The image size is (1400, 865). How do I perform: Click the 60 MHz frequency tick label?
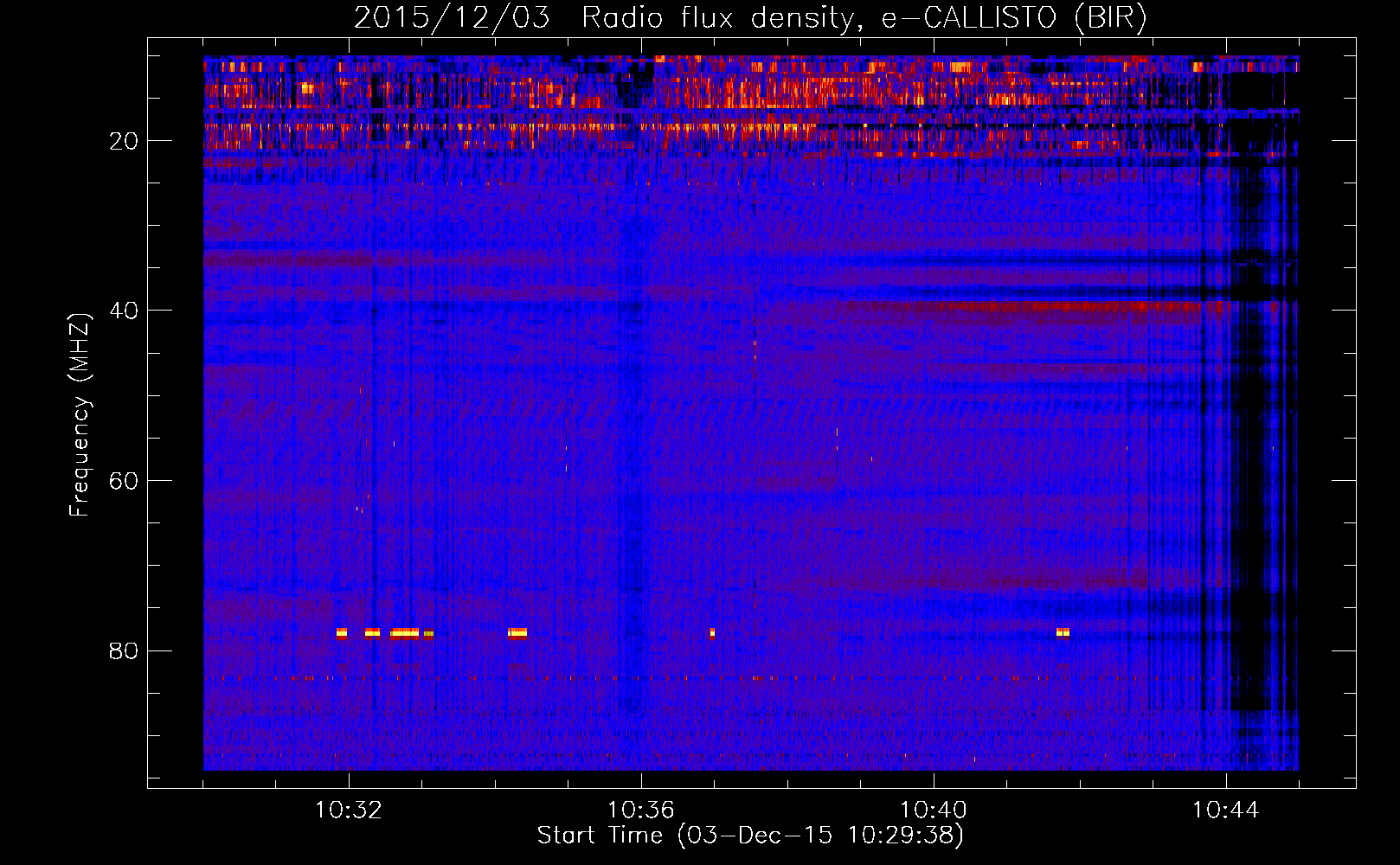coord(125,481)
